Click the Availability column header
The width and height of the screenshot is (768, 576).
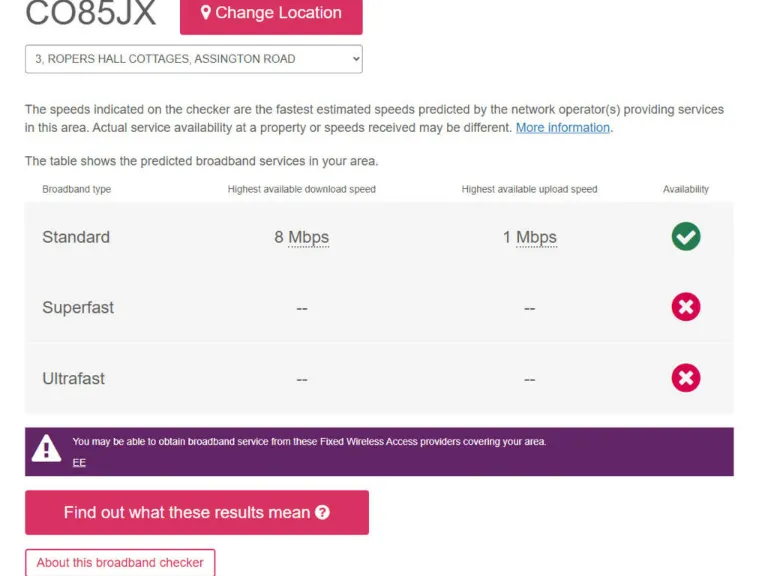point(686,189)
